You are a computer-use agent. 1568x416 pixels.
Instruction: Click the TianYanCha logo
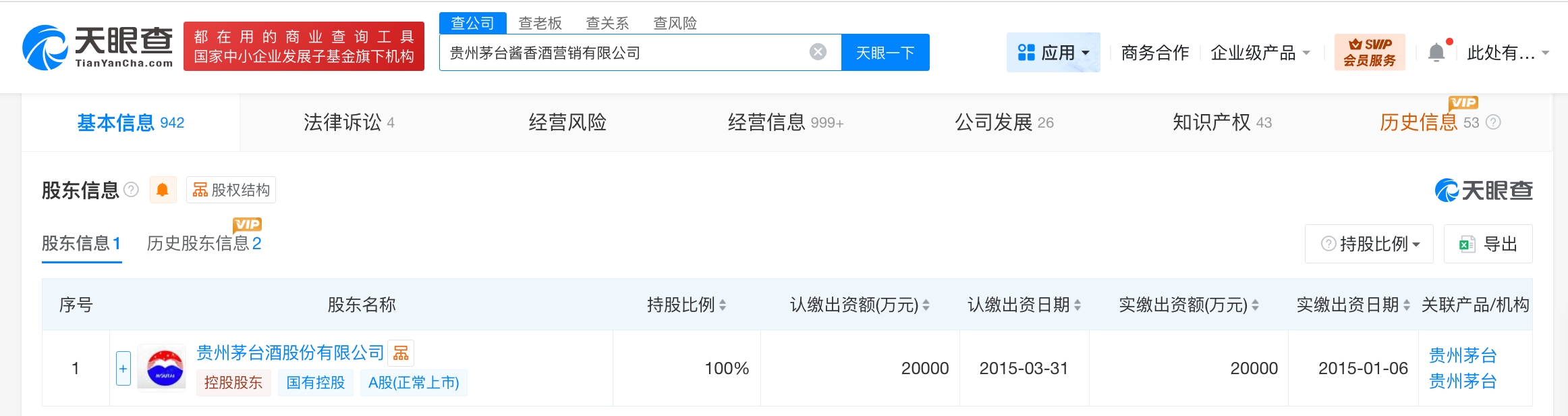pyautogui.click(x=98, y=47)
